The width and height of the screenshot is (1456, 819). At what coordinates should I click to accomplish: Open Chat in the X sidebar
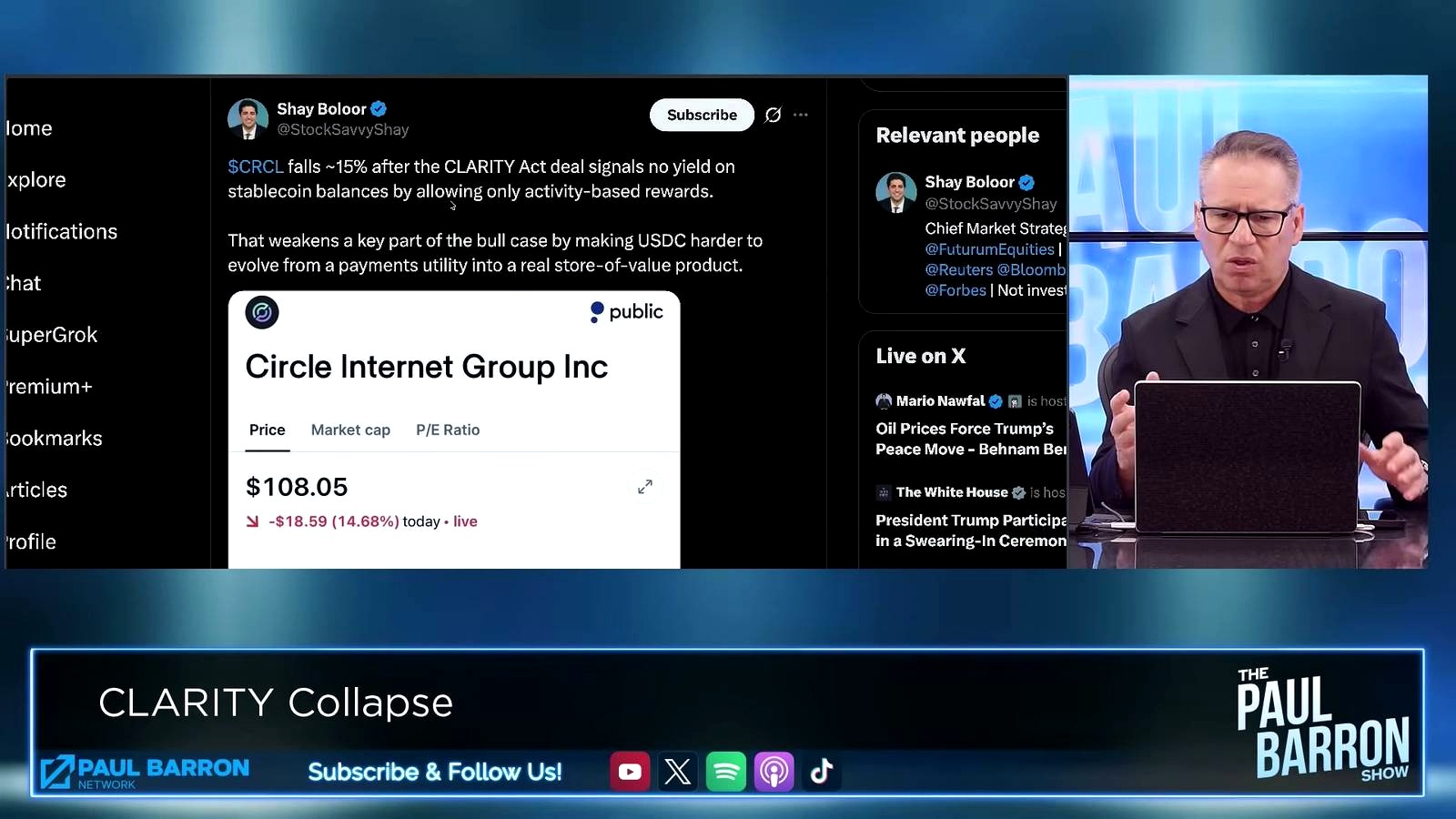click(24, 283)
